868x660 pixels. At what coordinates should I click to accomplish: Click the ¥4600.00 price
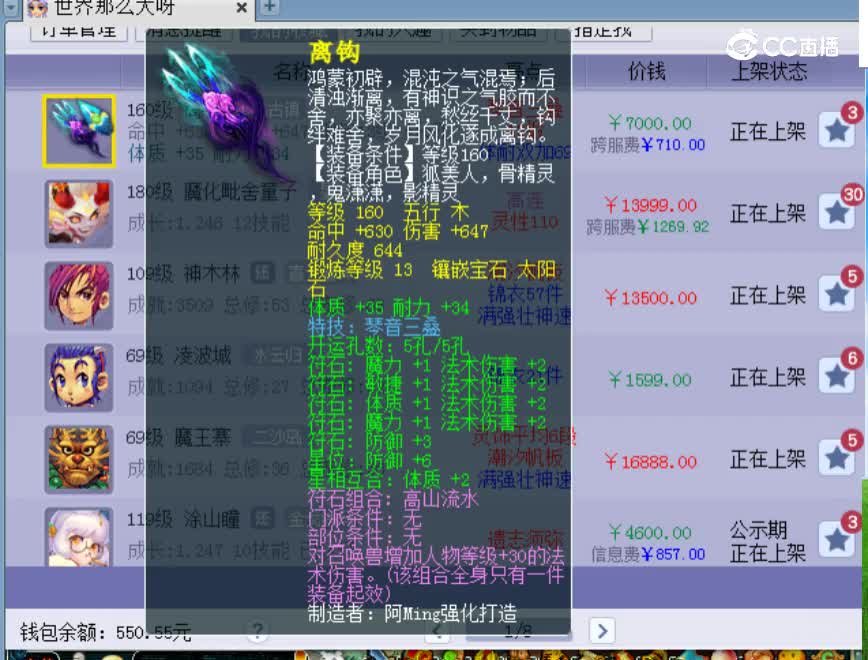point(650,533)
